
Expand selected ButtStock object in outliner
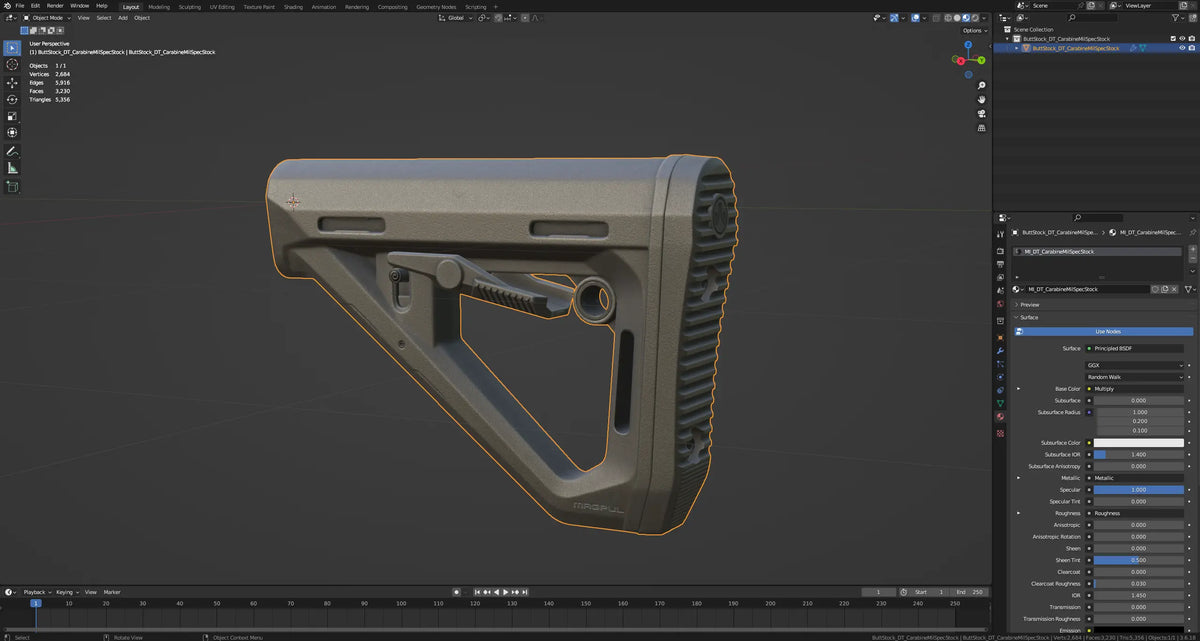1017,48
